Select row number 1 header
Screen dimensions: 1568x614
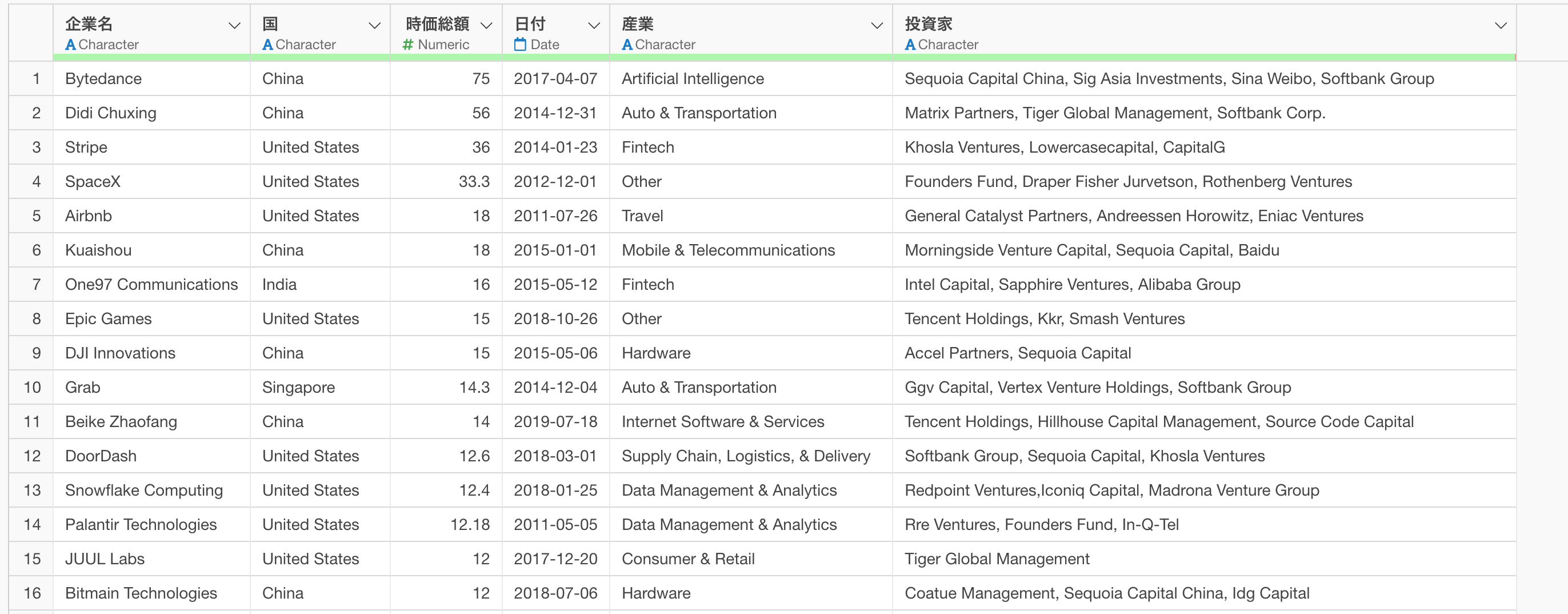click(31, 78)
